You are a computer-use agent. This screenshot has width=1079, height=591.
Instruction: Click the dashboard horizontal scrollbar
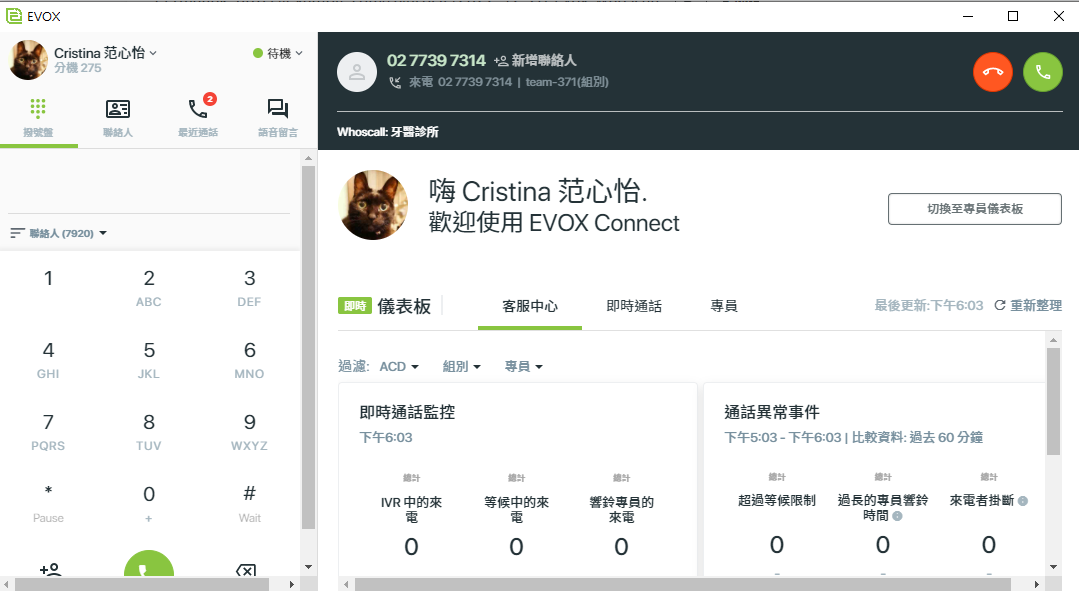pos(683,584)
